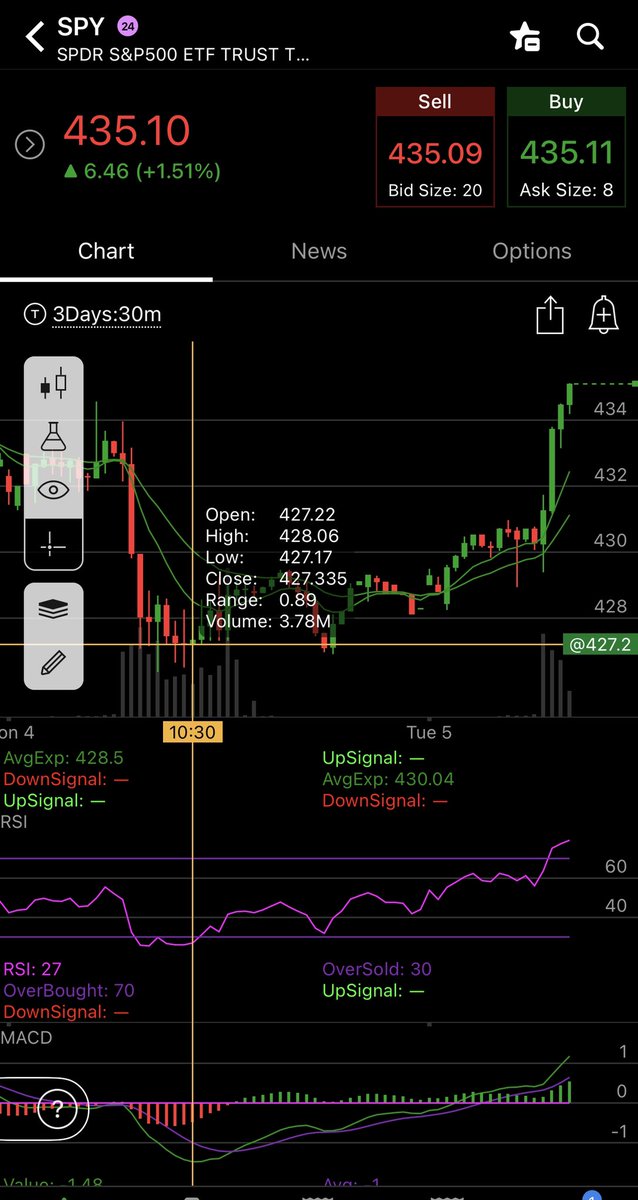Tap the Buy box at 435.11
Viewport: 638px width, 1200px height.
(x=566, y=147)
